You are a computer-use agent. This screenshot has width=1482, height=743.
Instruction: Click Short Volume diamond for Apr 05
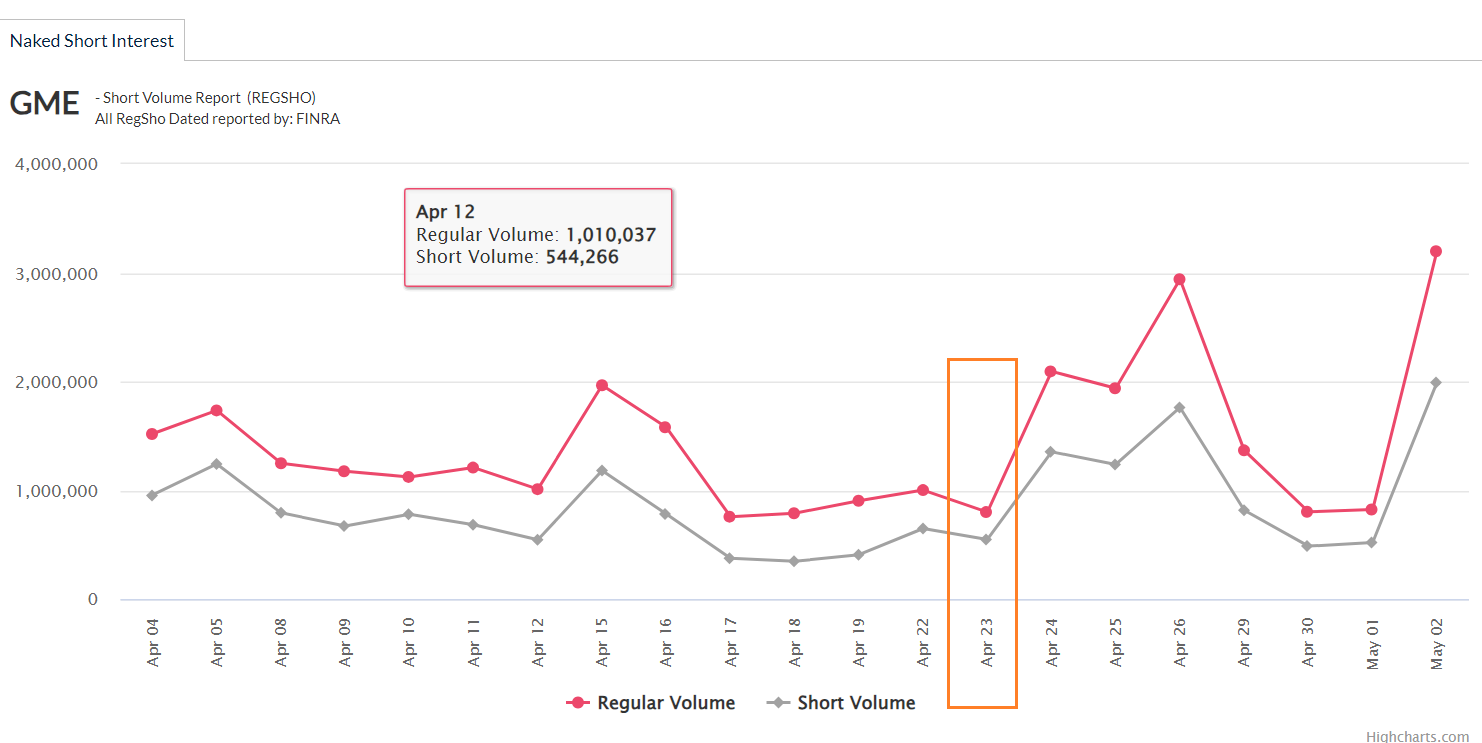[x=216, y=464]
